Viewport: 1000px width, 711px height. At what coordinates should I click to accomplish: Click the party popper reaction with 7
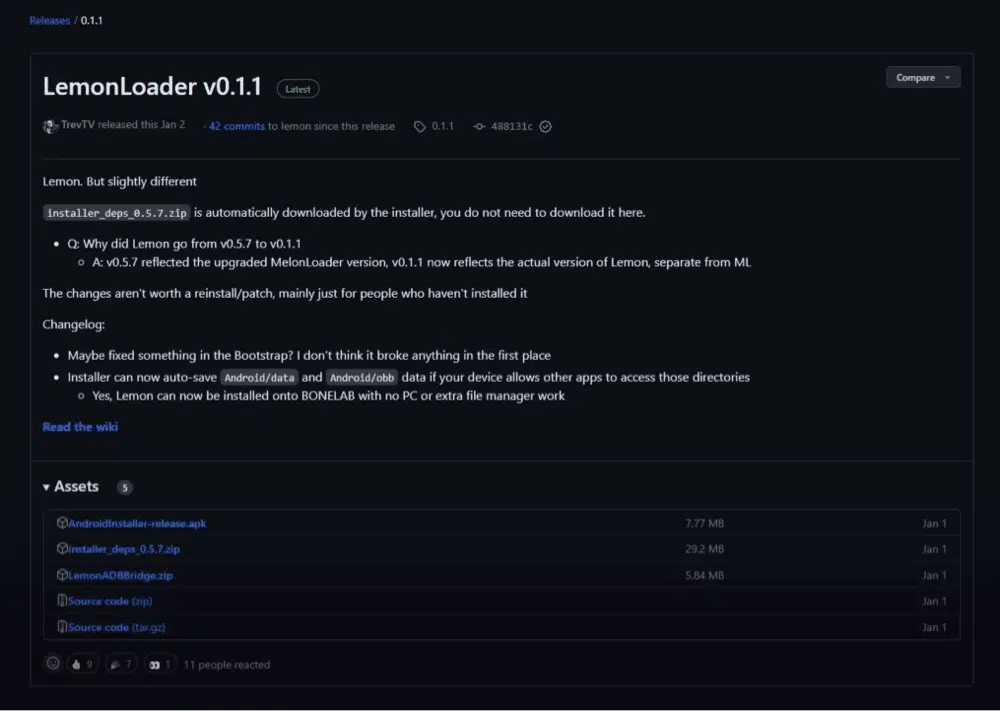(121, 664)
